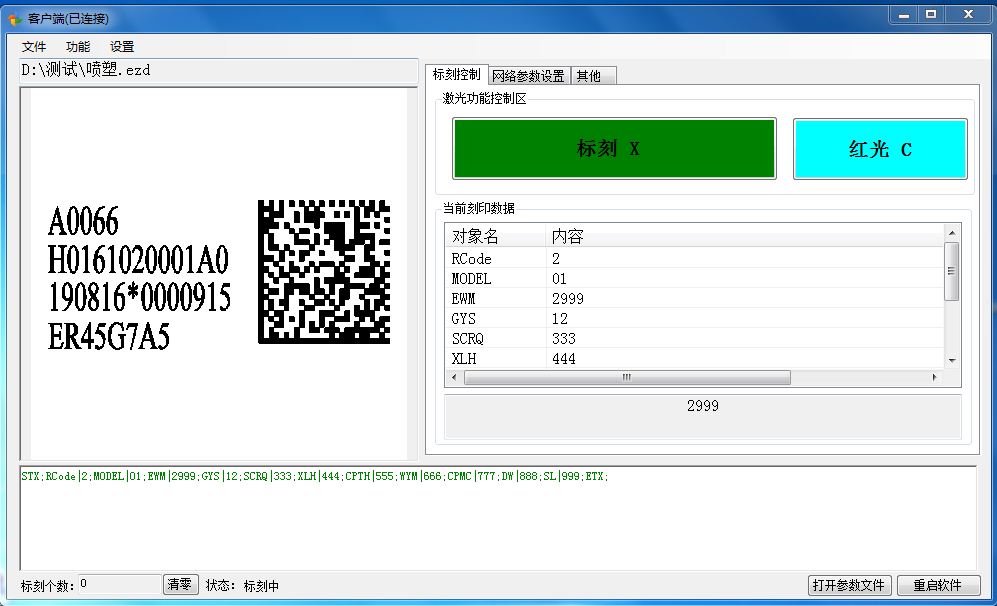Select the XLH row name
The width and height of the screenshot is (997, 606).
[464, 359]
